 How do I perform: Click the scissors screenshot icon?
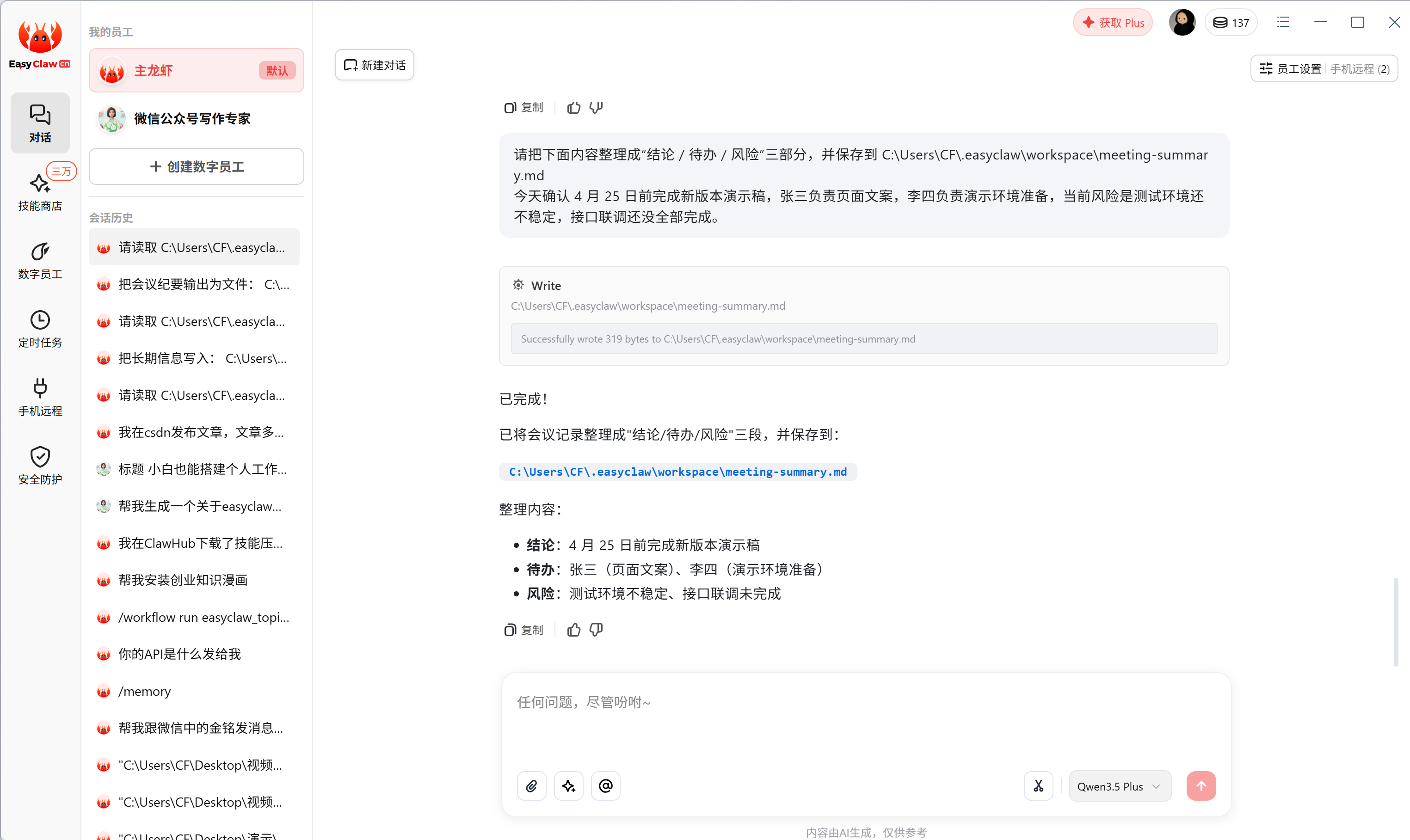1038,785
